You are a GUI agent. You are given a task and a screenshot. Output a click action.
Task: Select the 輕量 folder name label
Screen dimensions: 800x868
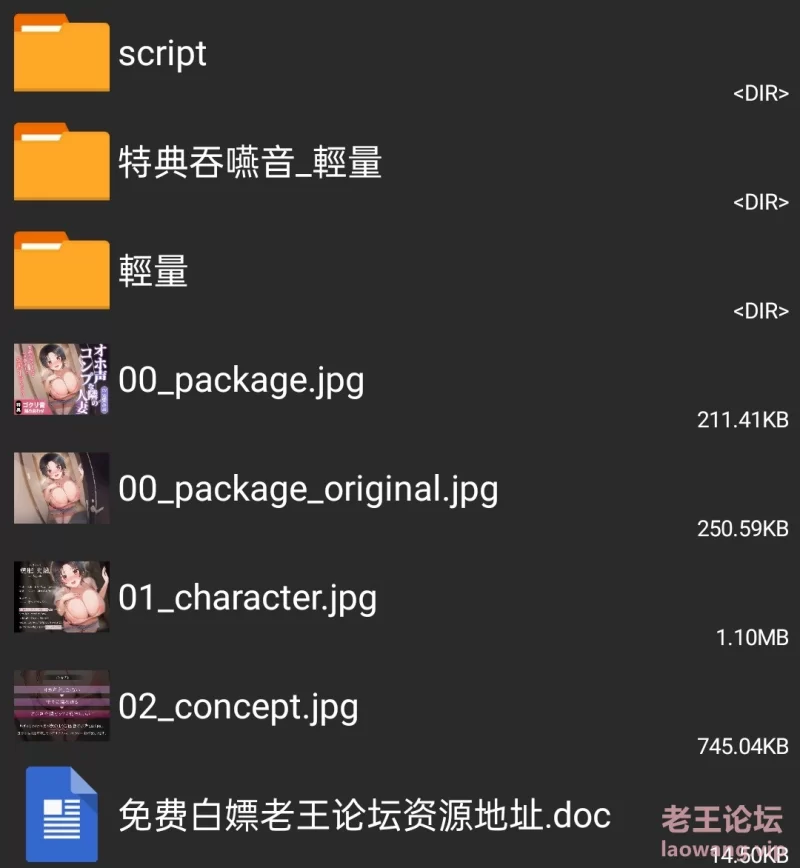pos(153,271)
